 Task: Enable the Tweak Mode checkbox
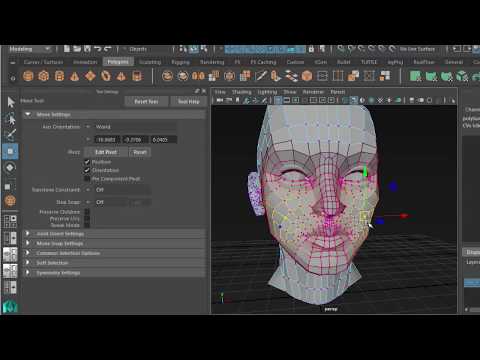pos(87,225)
